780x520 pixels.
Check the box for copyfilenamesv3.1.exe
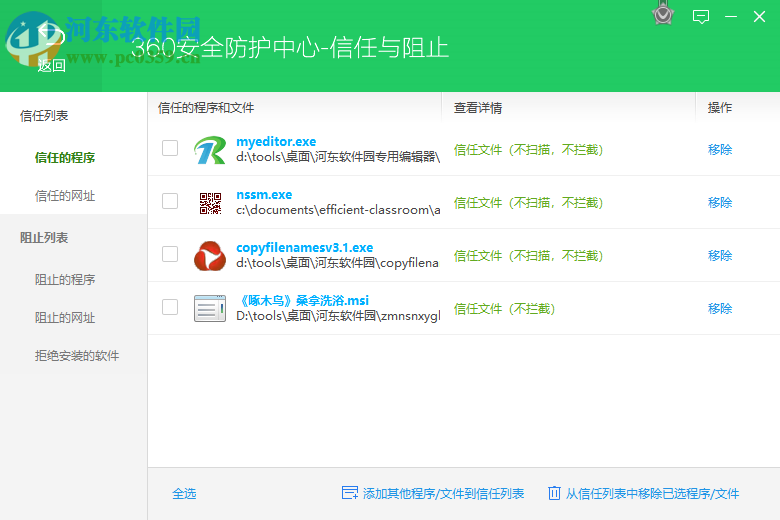tap(170, 254)
